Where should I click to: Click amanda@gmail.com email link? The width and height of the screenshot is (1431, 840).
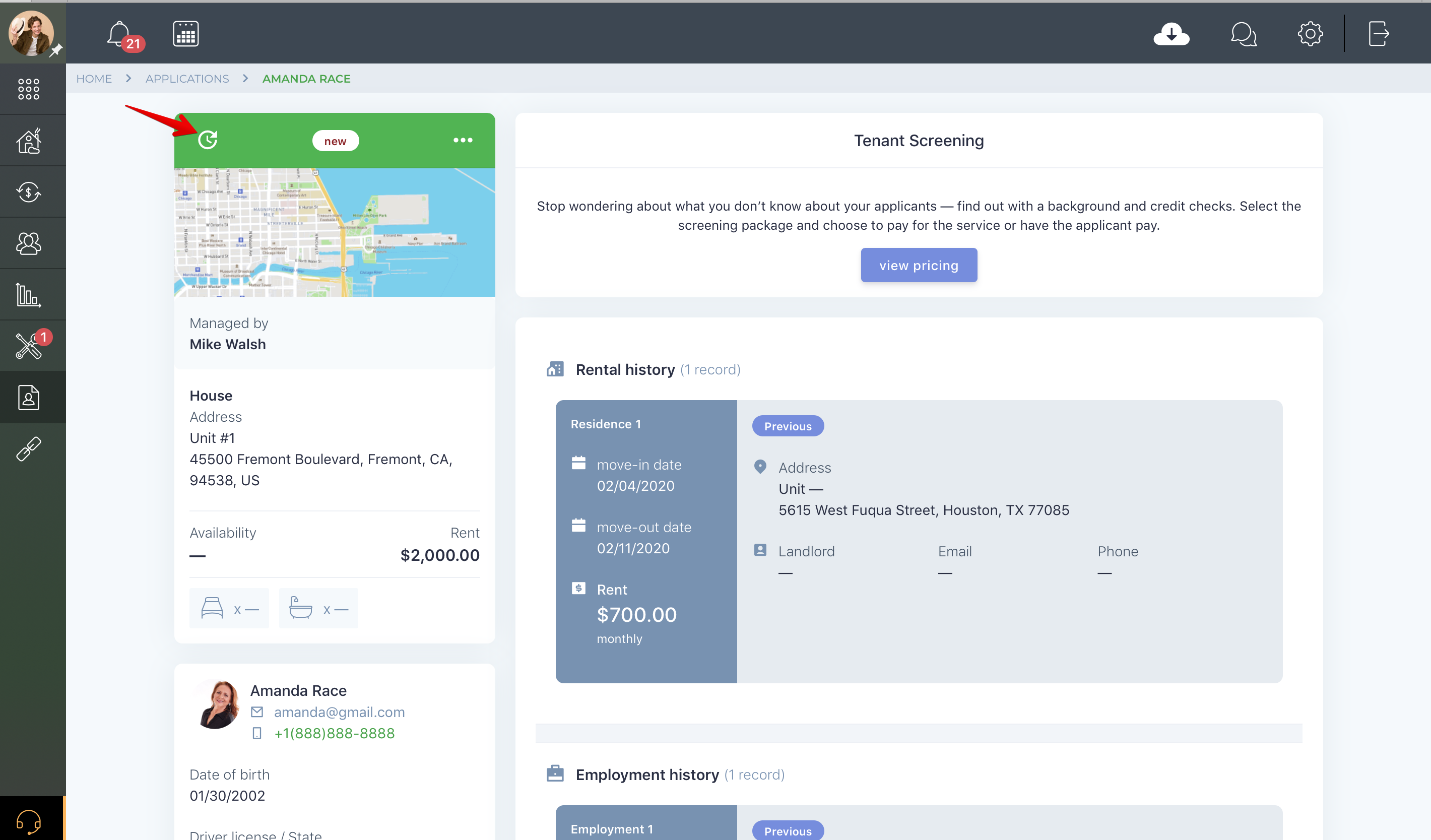click(x=340, y=712)
